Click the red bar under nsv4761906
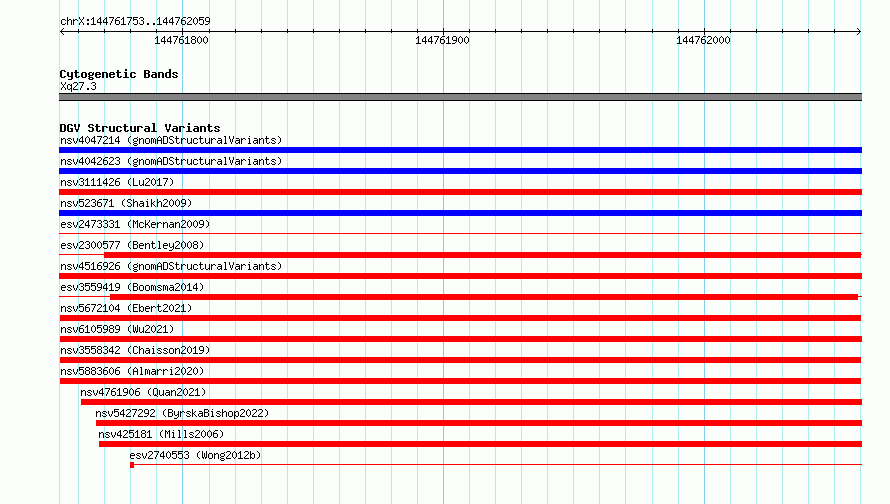 click(471, 402)
